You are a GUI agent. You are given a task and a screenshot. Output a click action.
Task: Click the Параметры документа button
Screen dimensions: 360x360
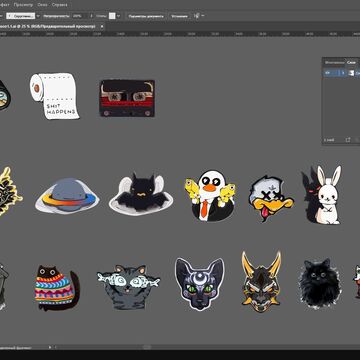146,16
